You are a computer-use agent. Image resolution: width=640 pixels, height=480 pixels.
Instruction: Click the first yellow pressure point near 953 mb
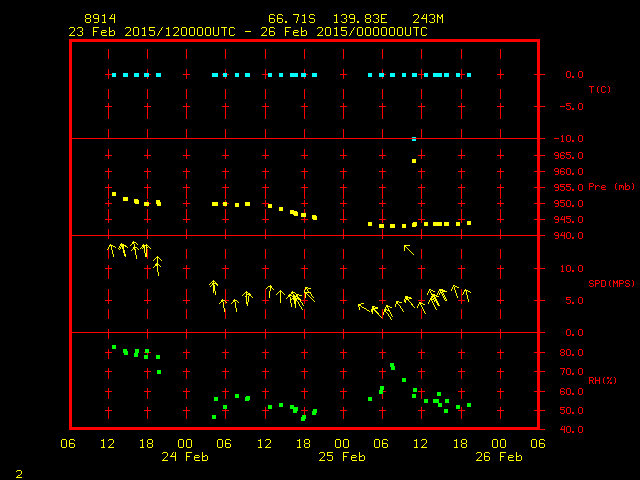point(114,194)
